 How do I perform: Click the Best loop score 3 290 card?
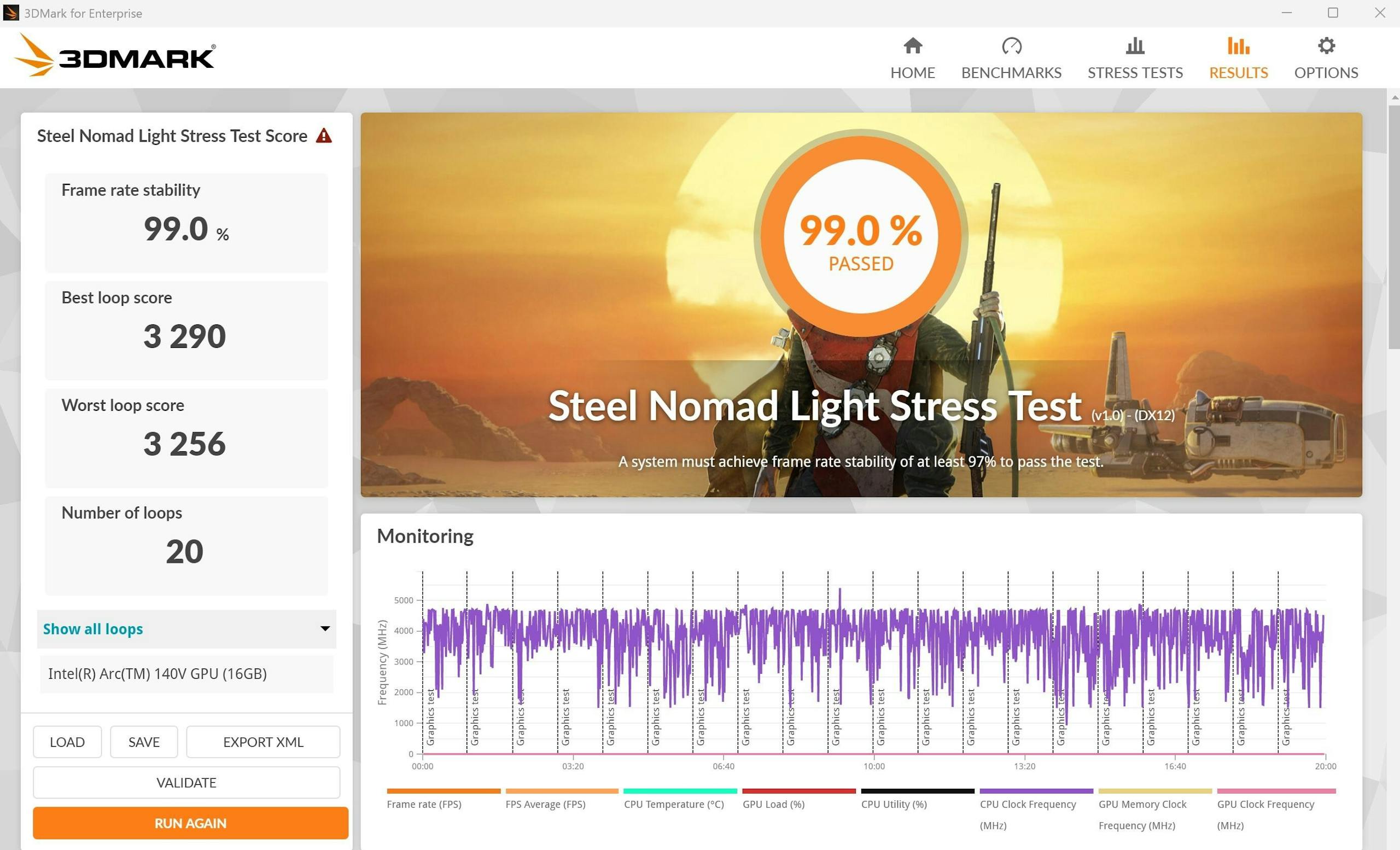coord(186,330)
